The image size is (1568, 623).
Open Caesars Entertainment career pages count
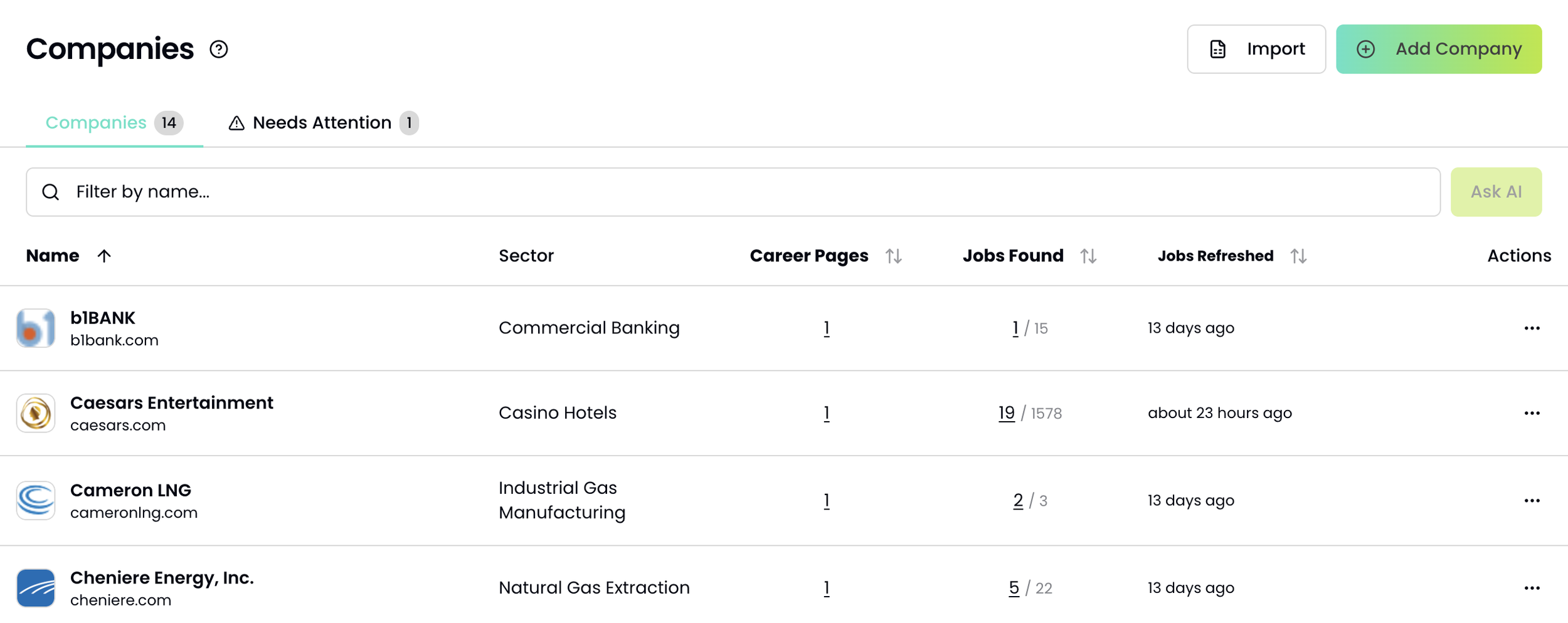(x=827, y=413)
